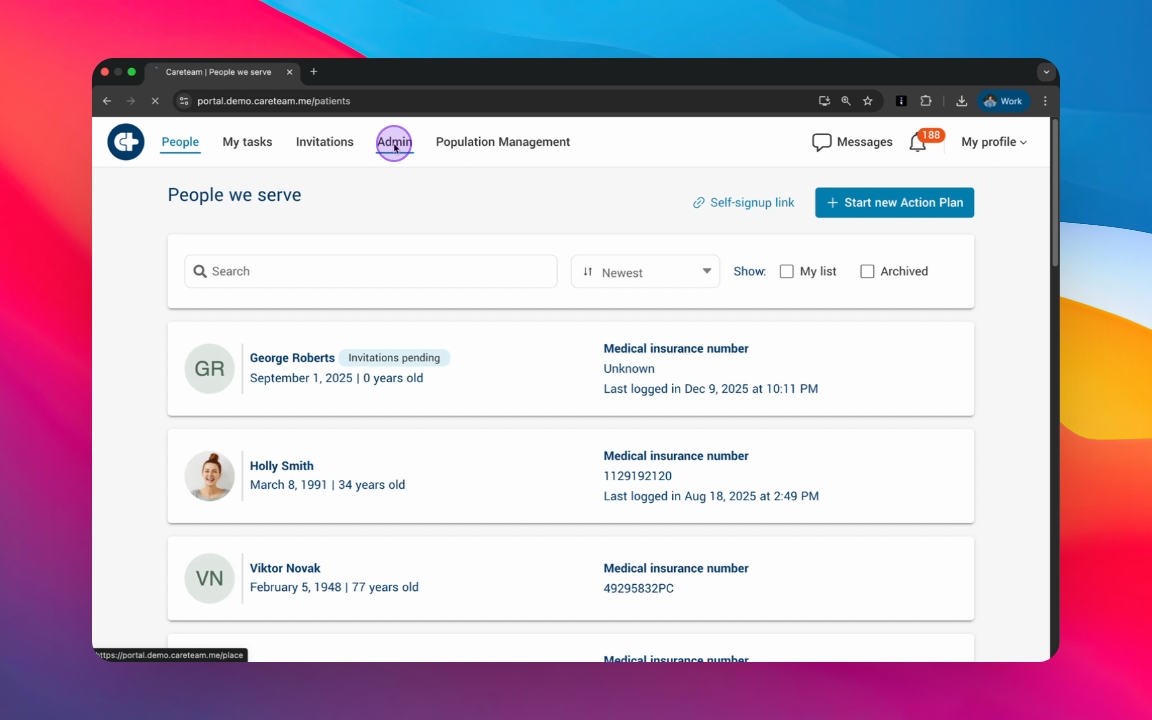Open the Self-signup link
The width and height of the screenshot is (1152, 720).
pos(744,203)
